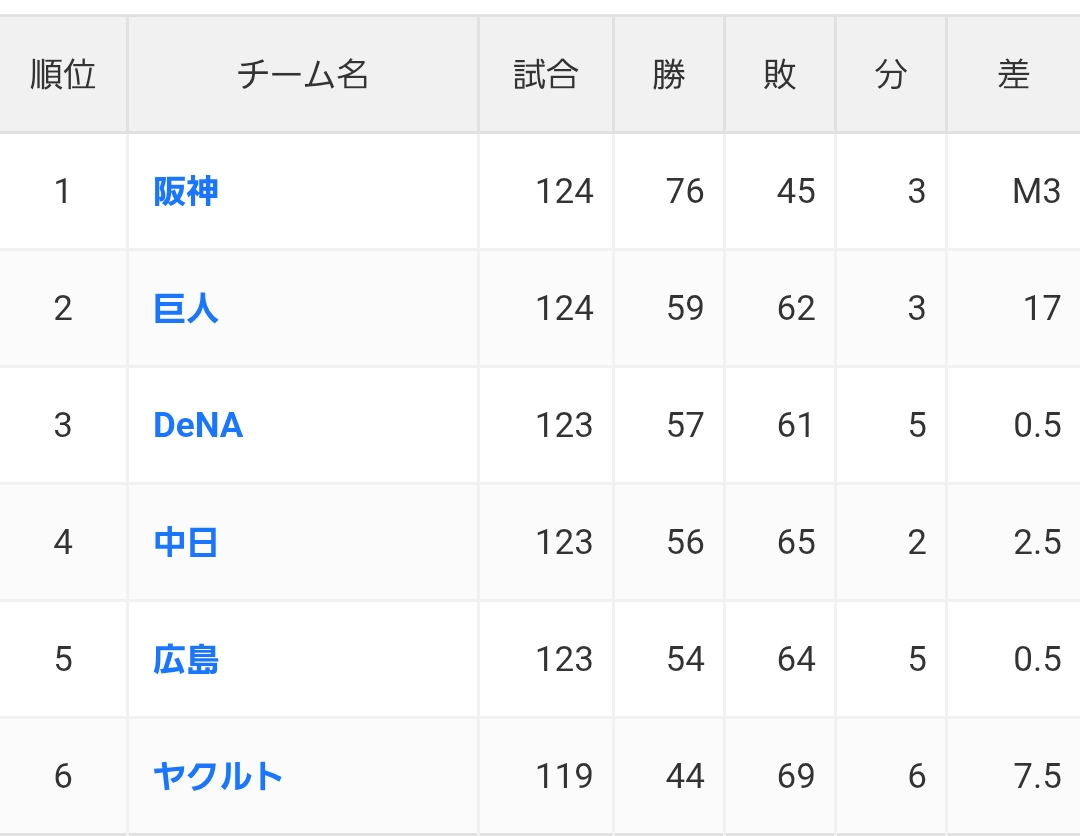Select the 中日 team link

pos(186,542)
